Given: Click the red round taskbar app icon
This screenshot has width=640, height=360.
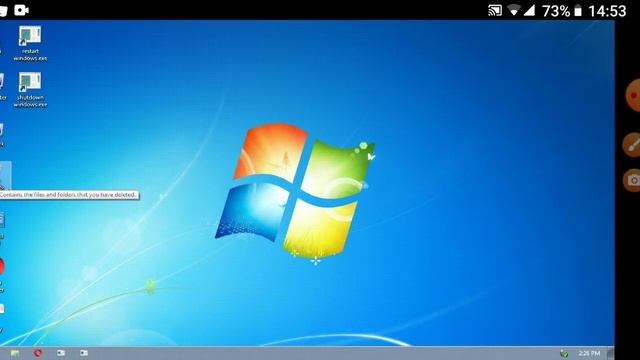Looking at the screenshot, I should click(38, 353).
